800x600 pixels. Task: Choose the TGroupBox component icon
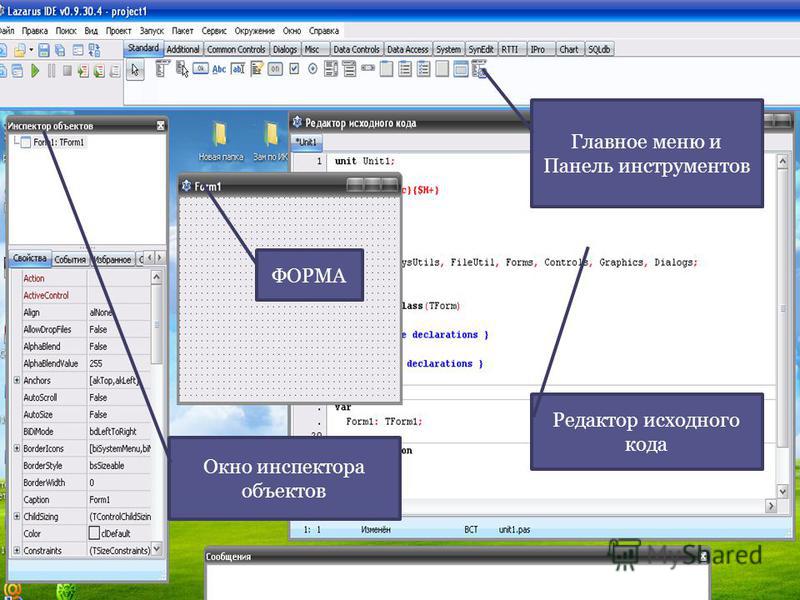point(387,68)
